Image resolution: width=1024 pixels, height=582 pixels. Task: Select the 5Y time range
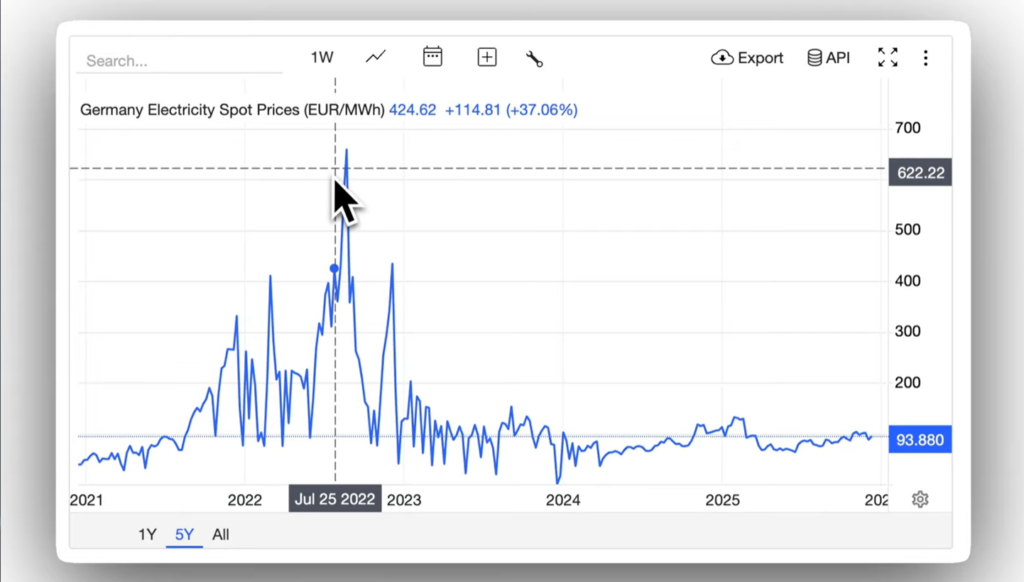coord(184,535)
